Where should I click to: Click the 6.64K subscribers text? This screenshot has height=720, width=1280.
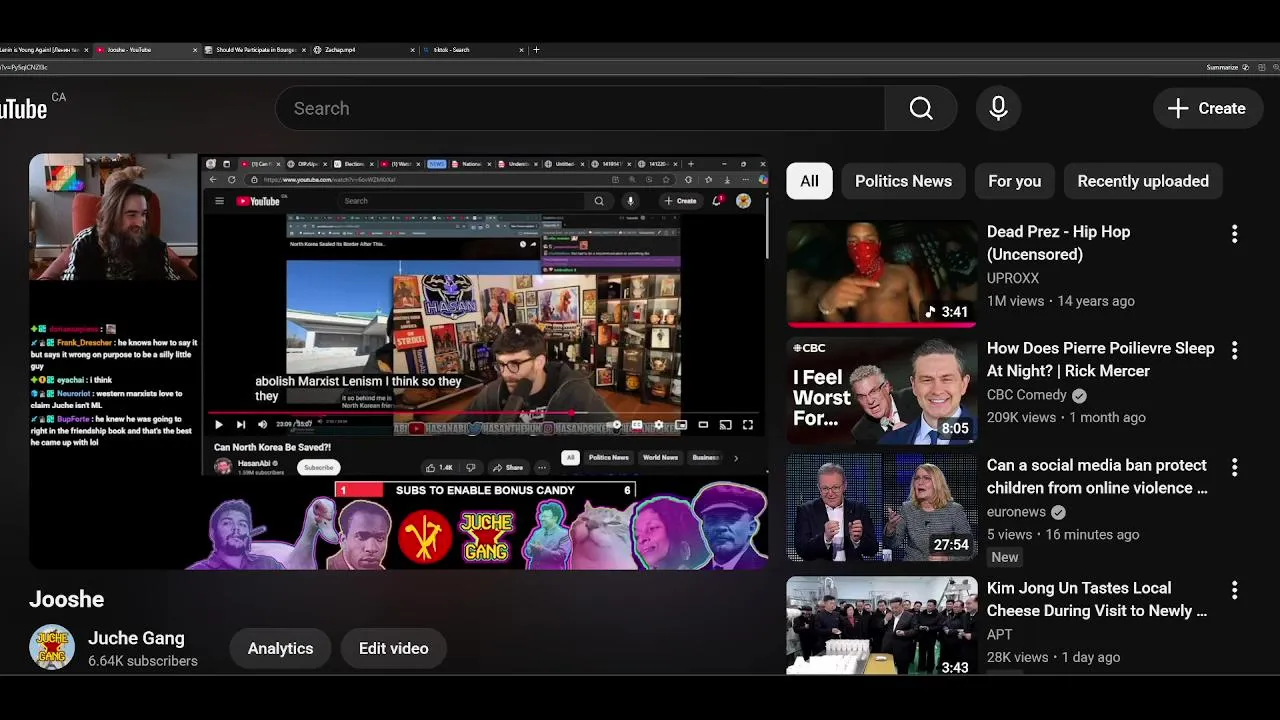pos(143,661)
